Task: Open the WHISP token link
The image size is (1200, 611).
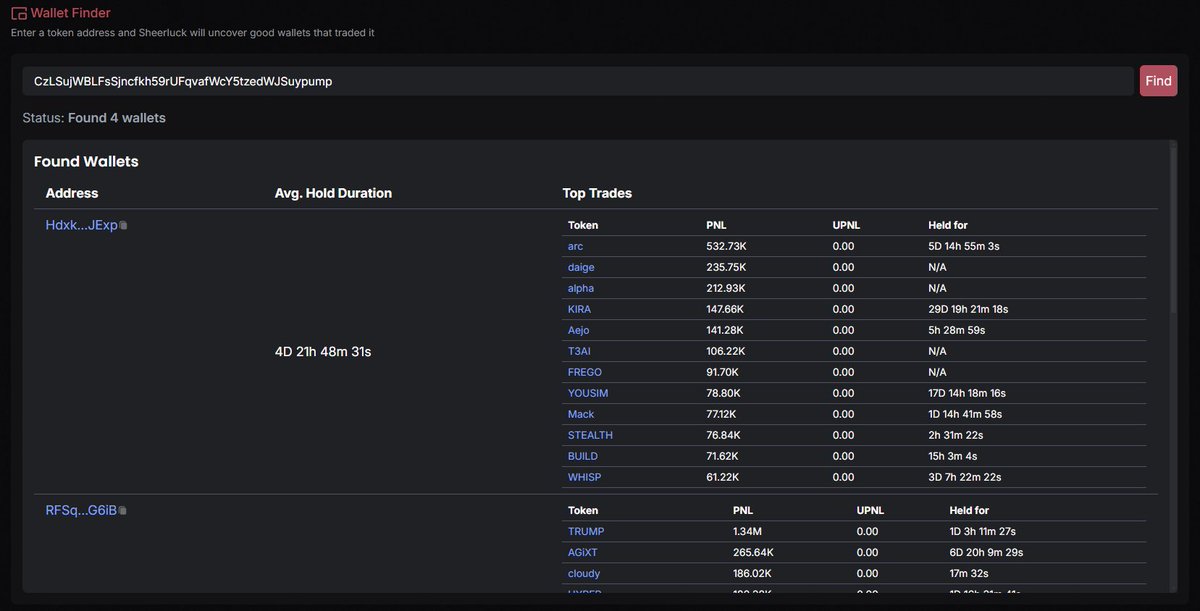Action: pos(584,477)
